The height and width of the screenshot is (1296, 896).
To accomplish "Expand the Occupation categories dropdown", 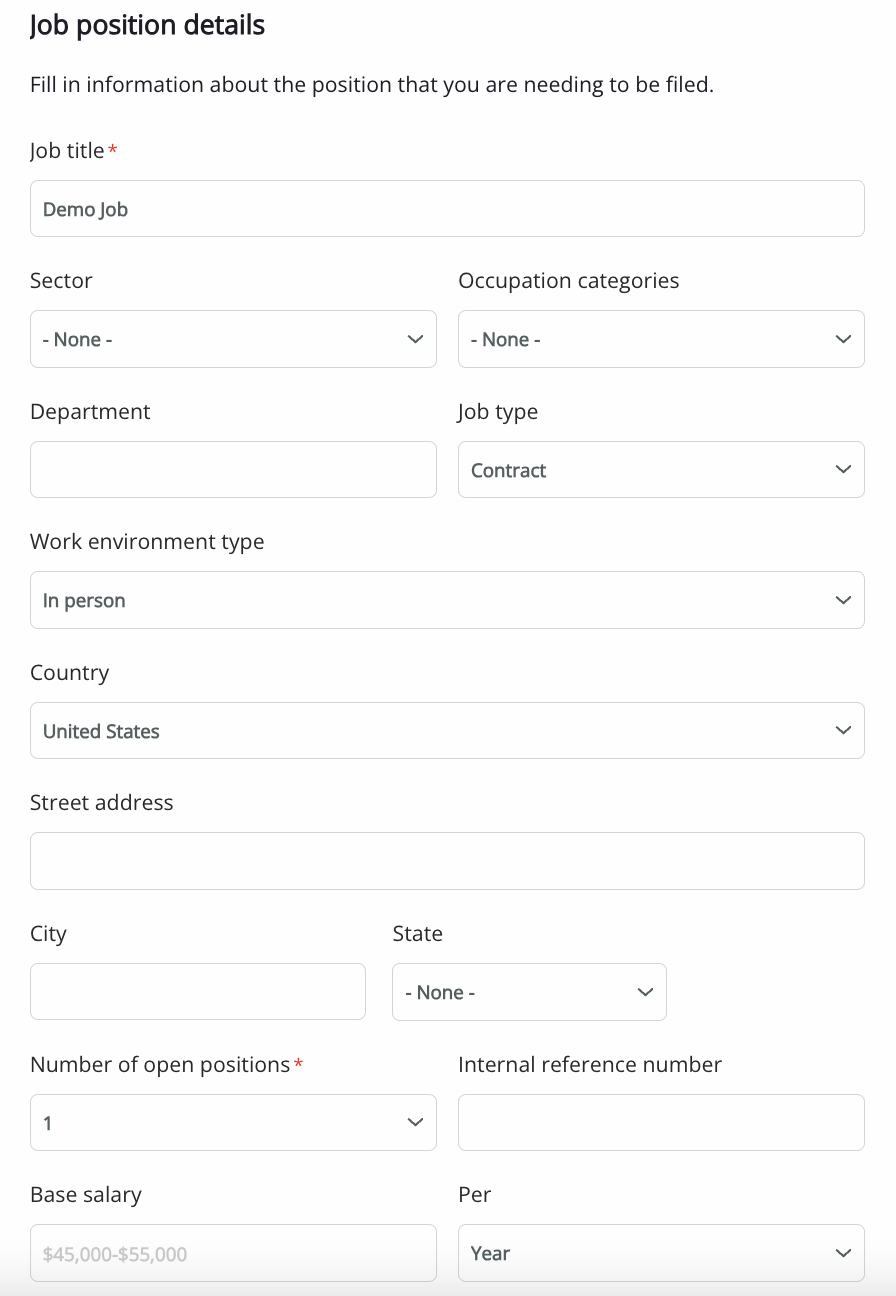I will [661, 339].
